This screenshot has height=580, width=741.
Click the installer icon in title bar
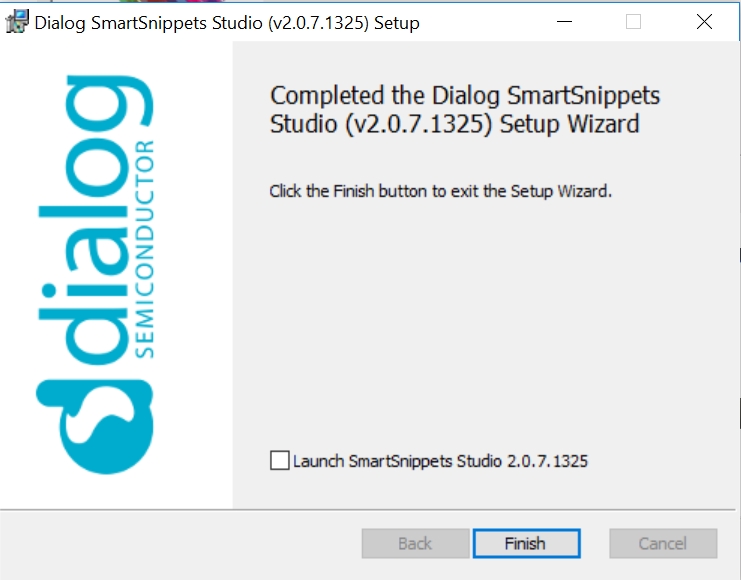coord(17,22)
